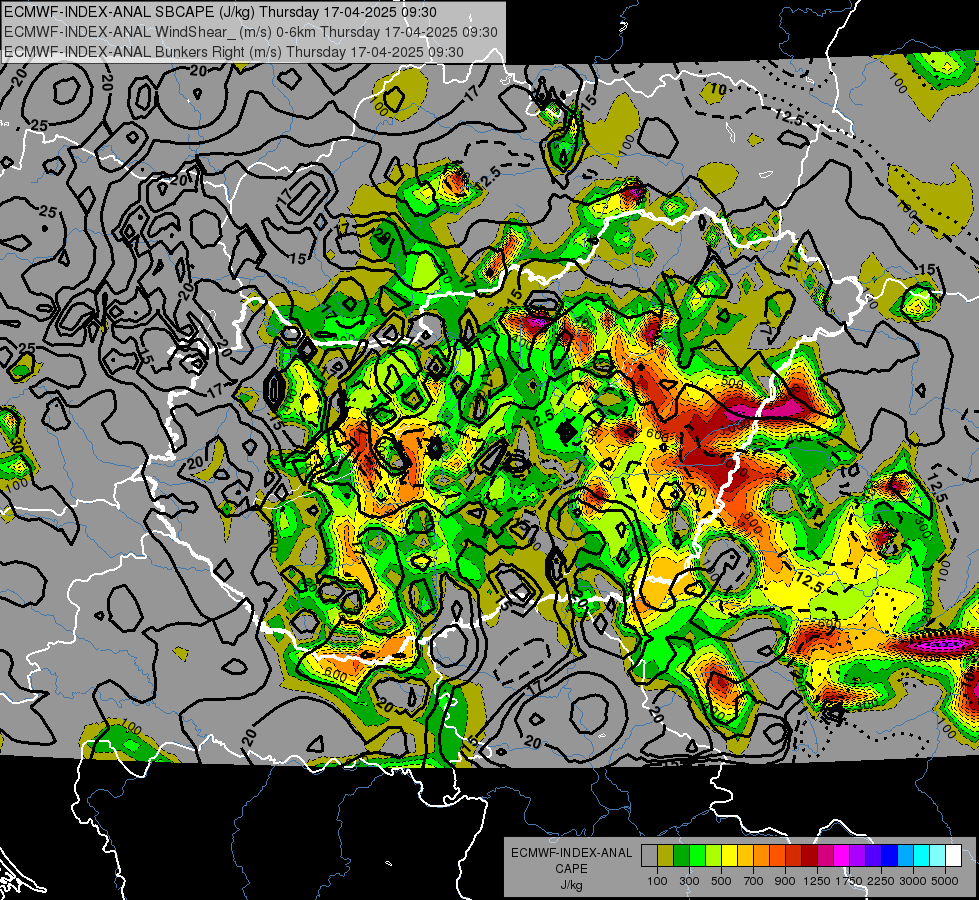Image resolution: width=979 pixels, height=900 pixels.
Task: Click the pink-magenta swatch starting at 1250
Action: click(825, 855)
